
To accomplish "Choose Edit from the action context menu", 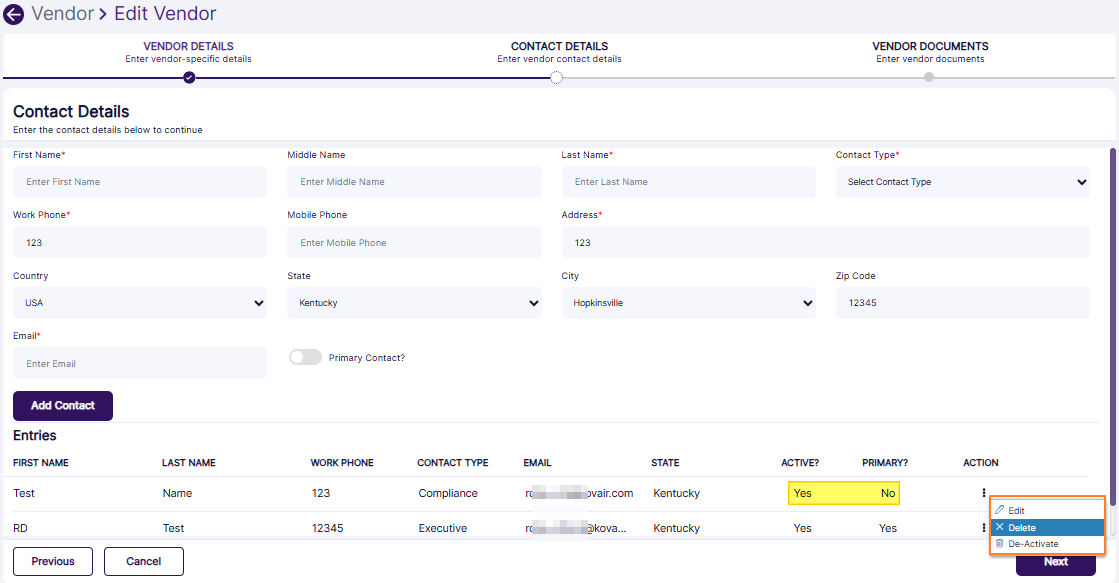I will coord(1016,510).
